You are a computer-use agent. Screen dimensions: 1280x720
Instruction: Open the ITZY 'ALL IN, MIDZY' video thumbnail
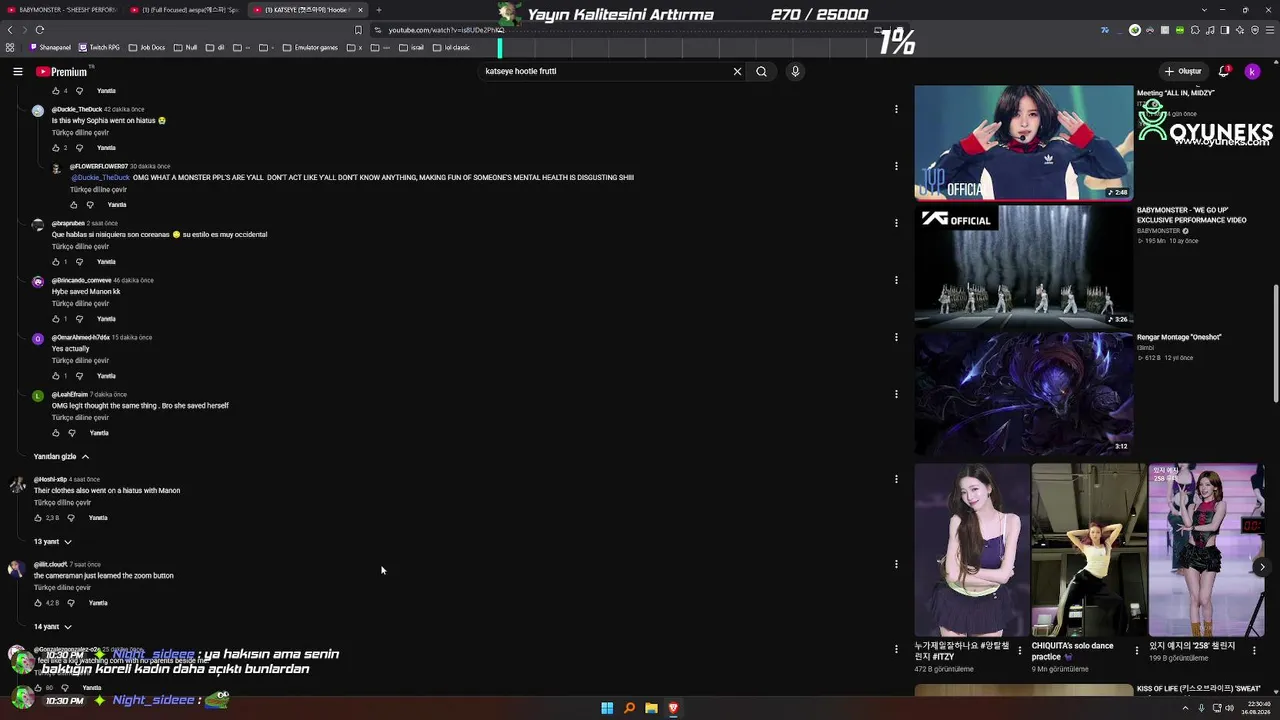[1024, 142]
